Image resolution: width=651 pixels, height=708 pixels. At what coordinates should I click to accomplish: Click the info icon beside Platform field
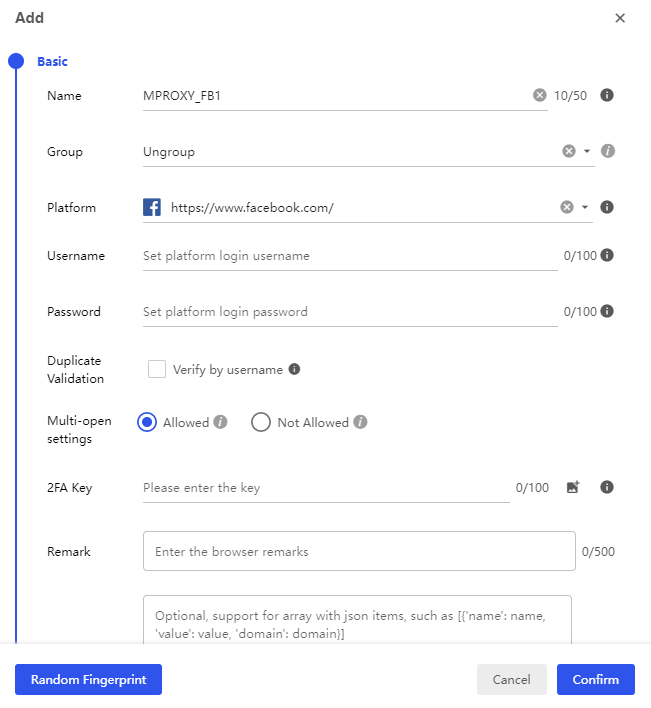606,207
